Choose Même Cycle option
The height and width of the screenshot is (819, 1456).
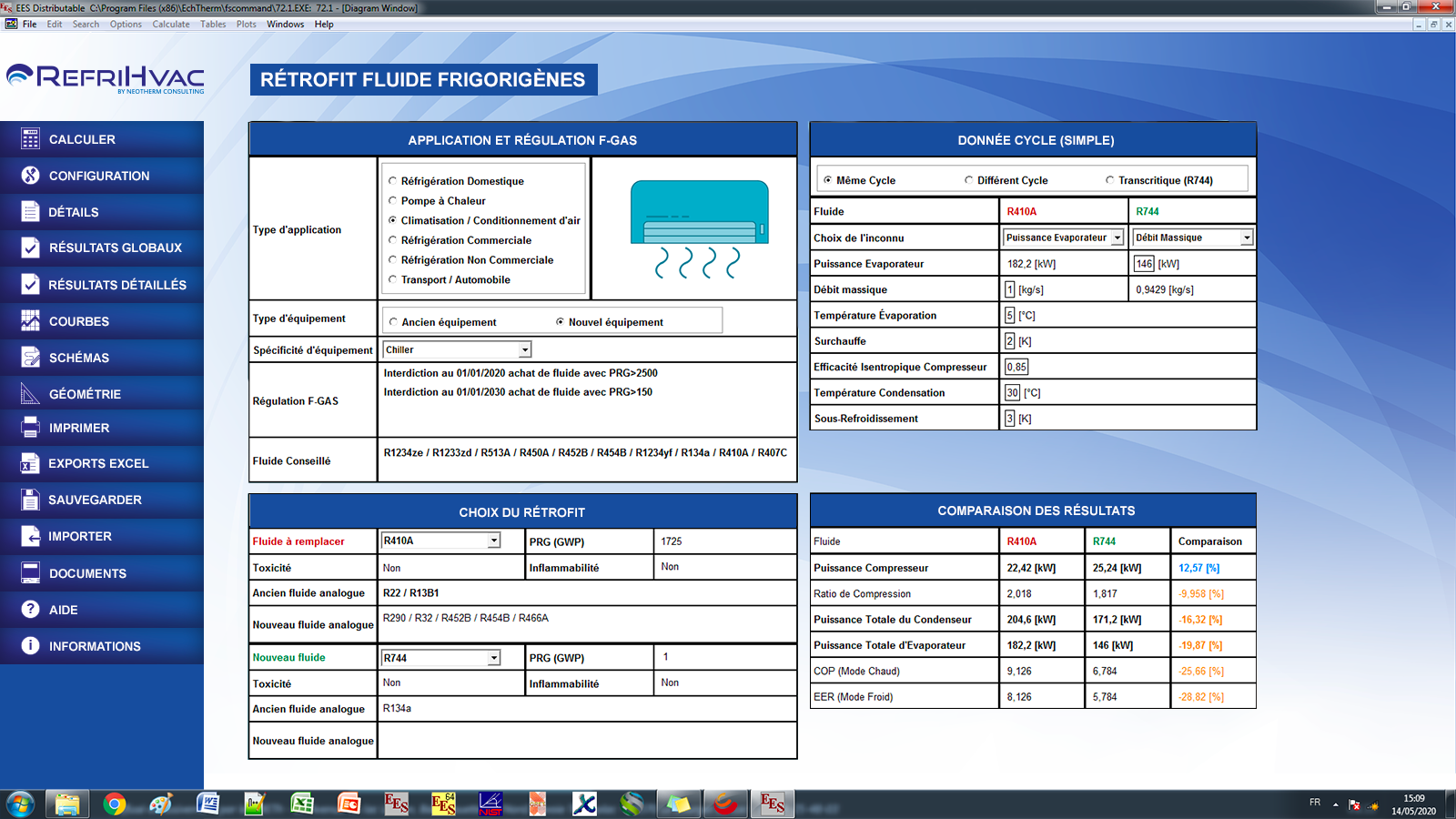pyautogui.click(x=828, y=180)
